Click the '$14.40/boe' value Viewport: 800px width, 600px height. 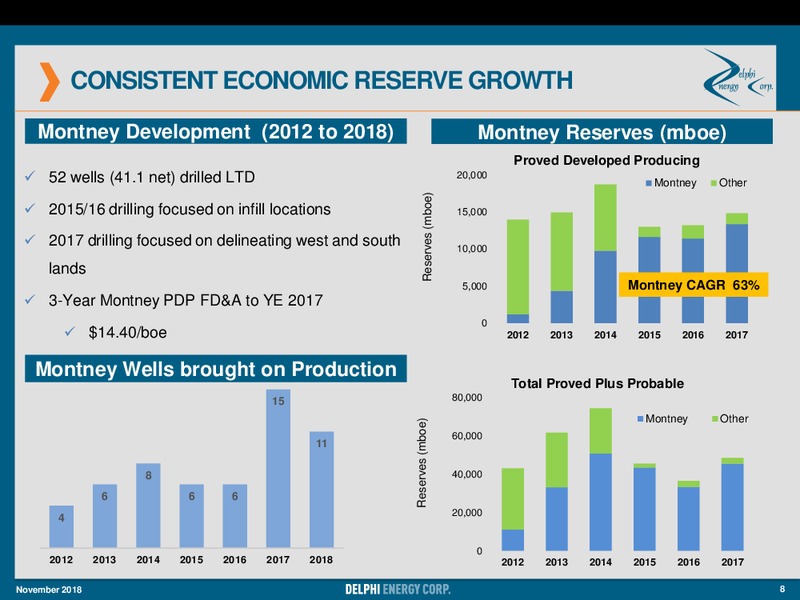[128, 333]
